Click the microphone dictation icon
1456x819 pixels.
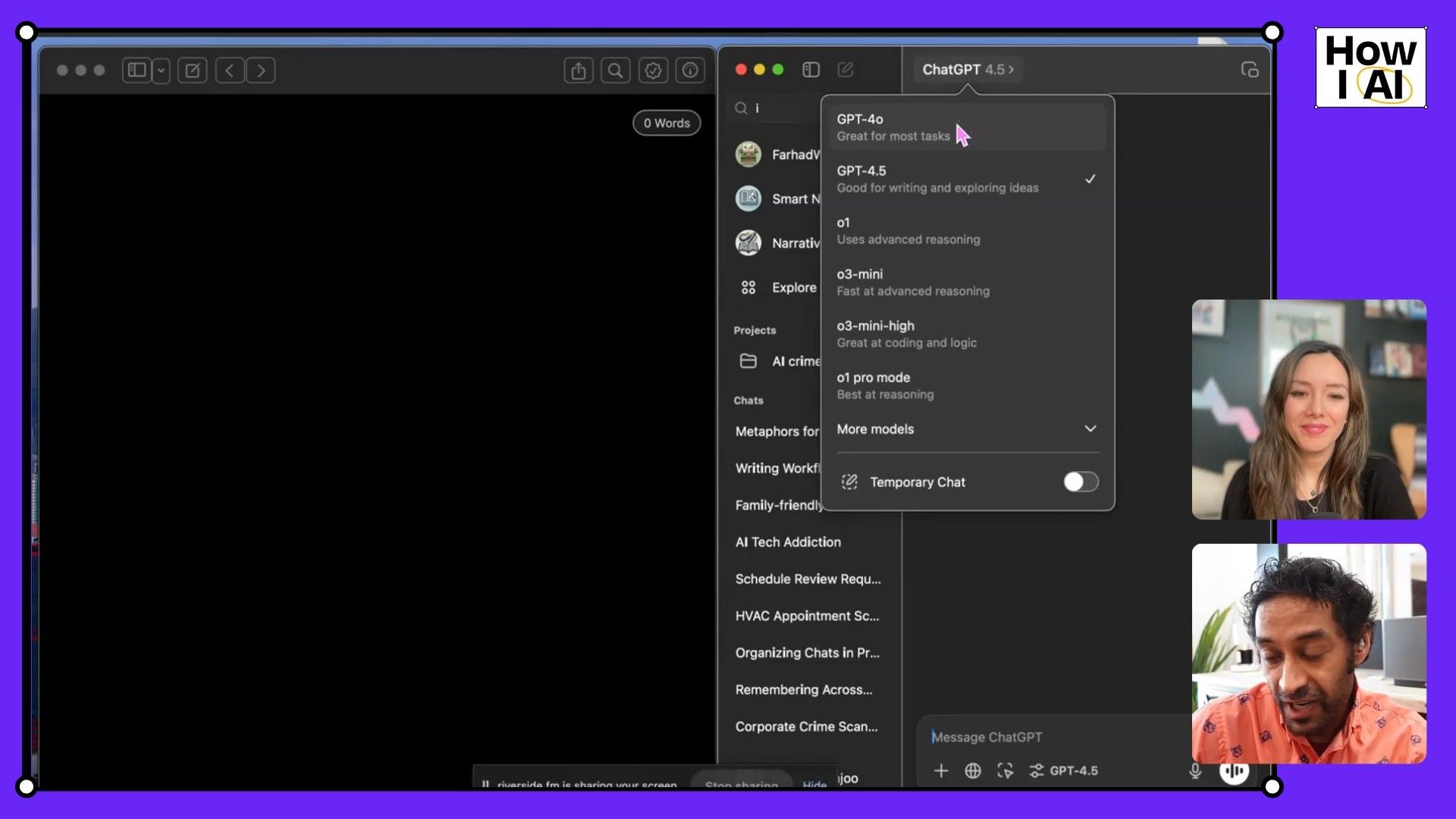[x=1195, y=770]
